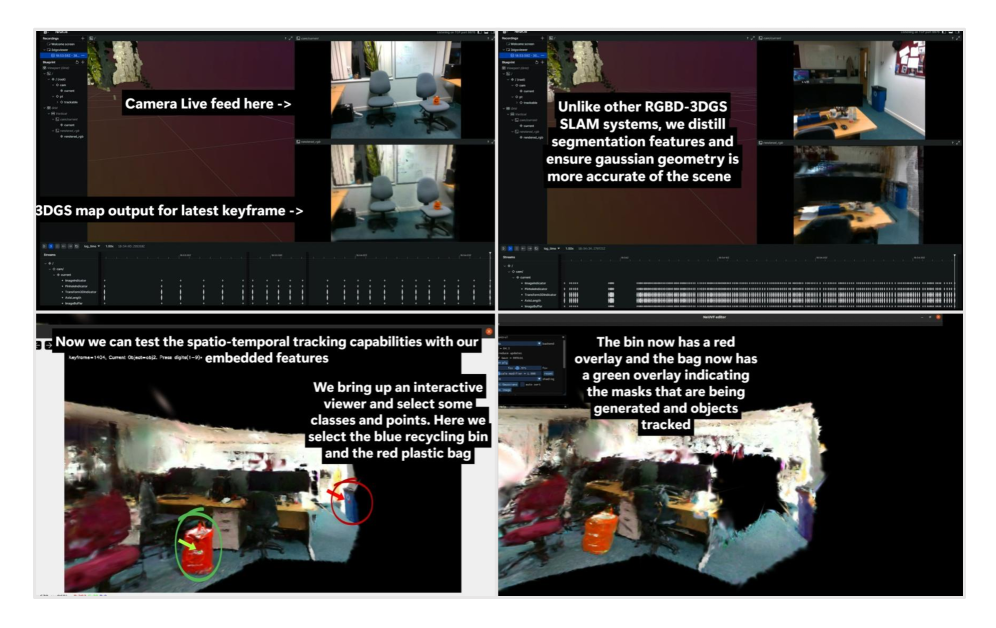Select the pt entity in Camera Live feed blueprint tree

(x=59, y=97)
